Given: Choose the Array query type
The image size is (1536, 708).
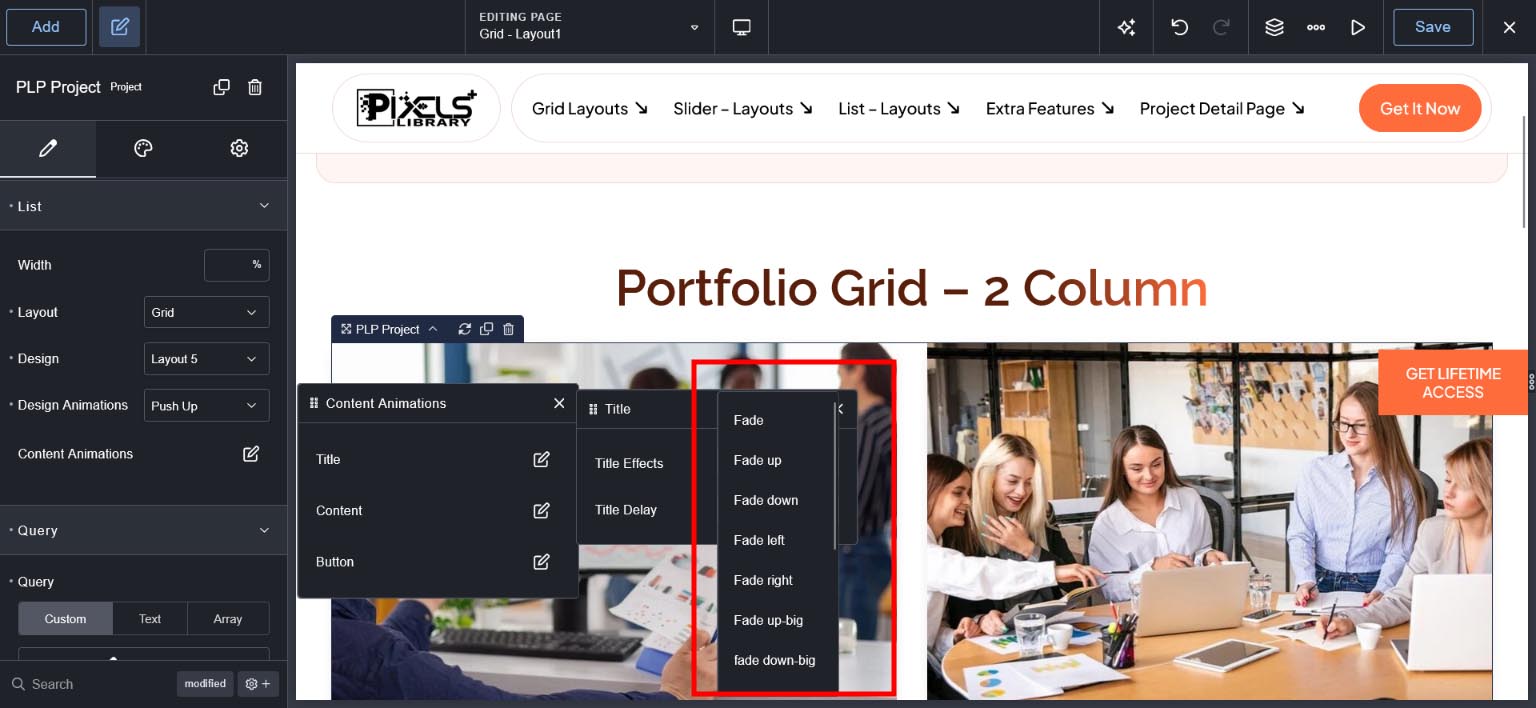Looking at the screenshot, I should 228,619.
